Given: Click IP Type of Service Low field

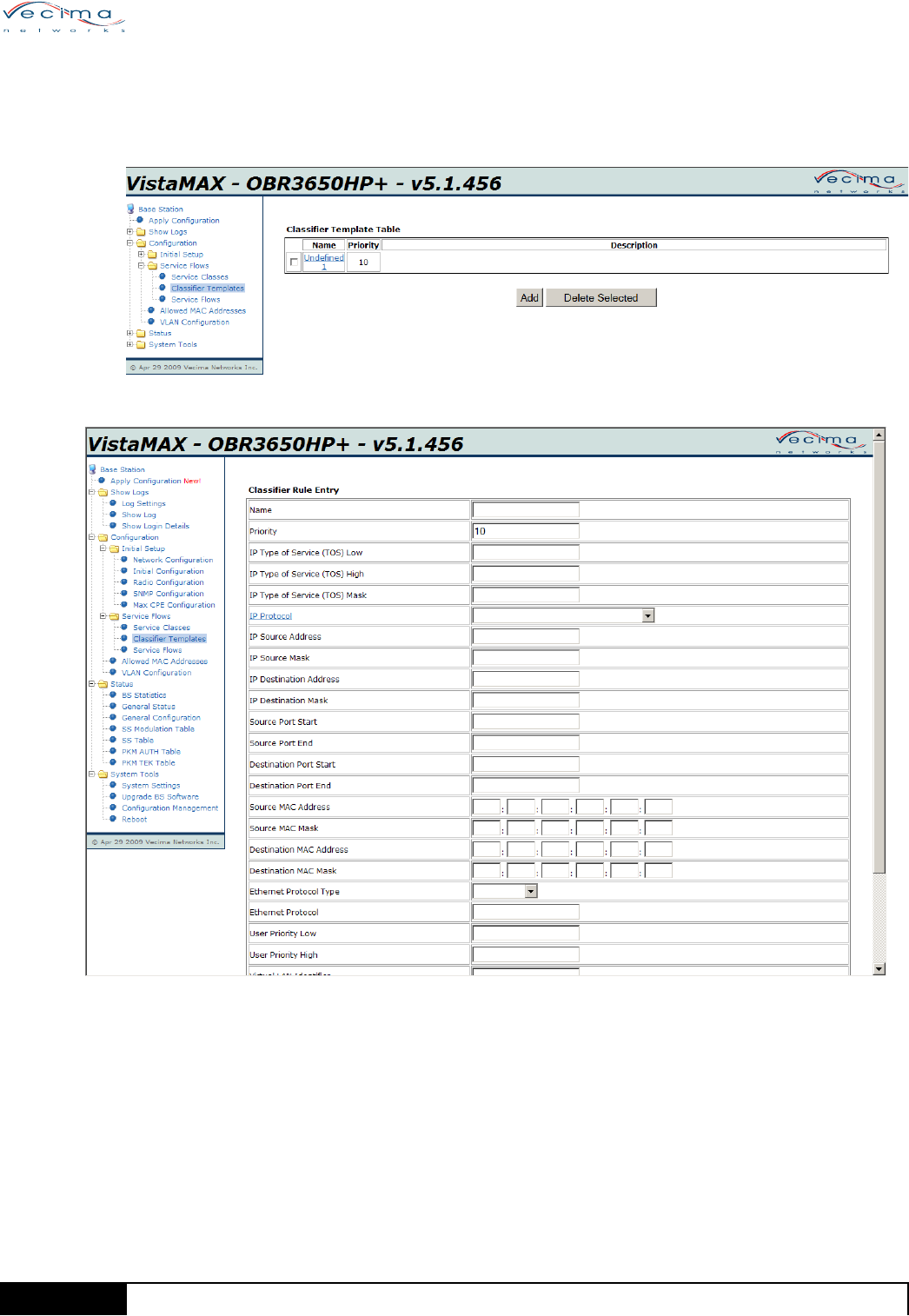Looking at the screenshot, I should (x=526, y=553).
